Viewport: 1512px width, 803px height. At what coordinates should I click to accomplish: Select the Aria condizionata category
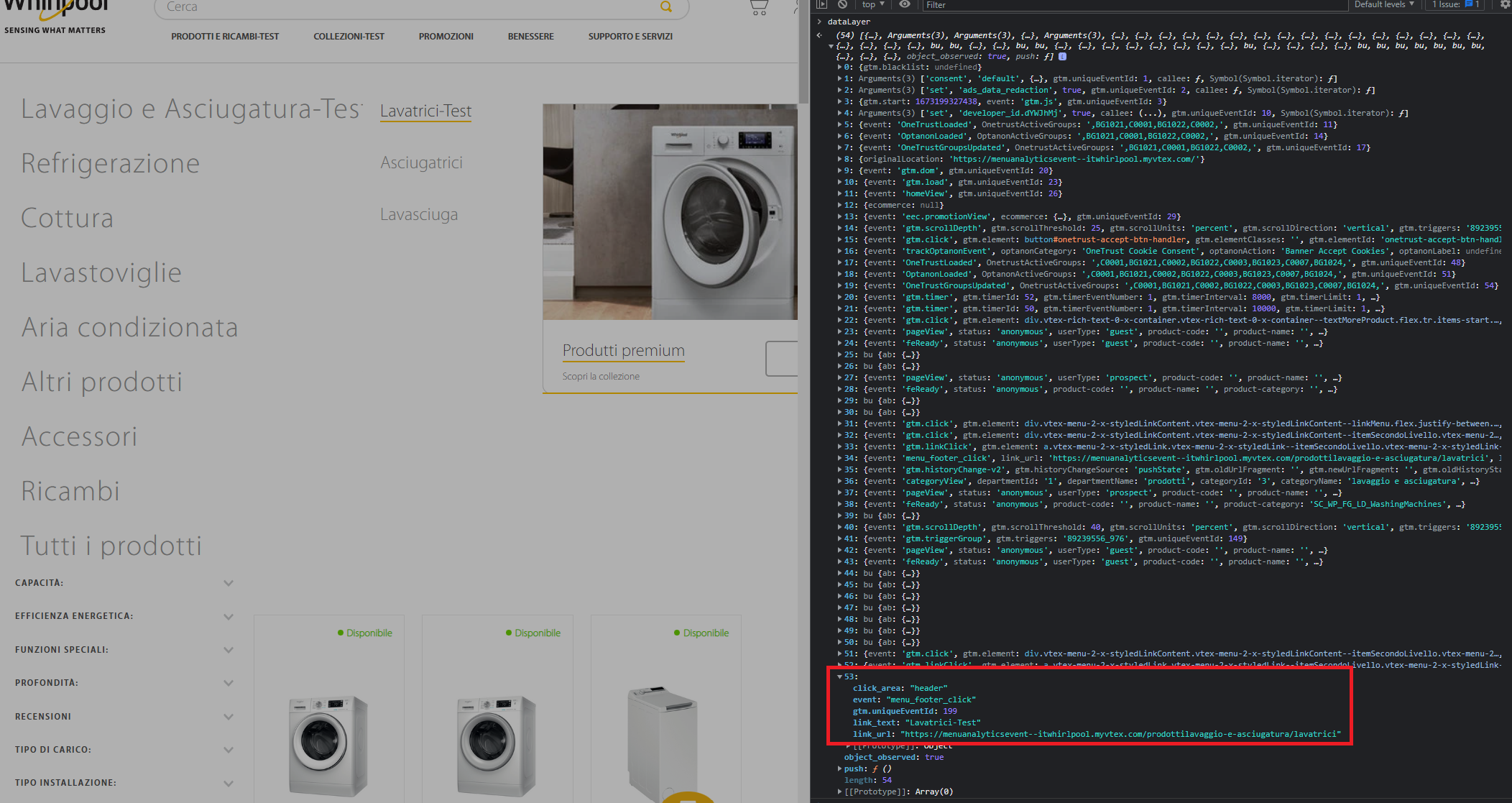pos(129,327)
